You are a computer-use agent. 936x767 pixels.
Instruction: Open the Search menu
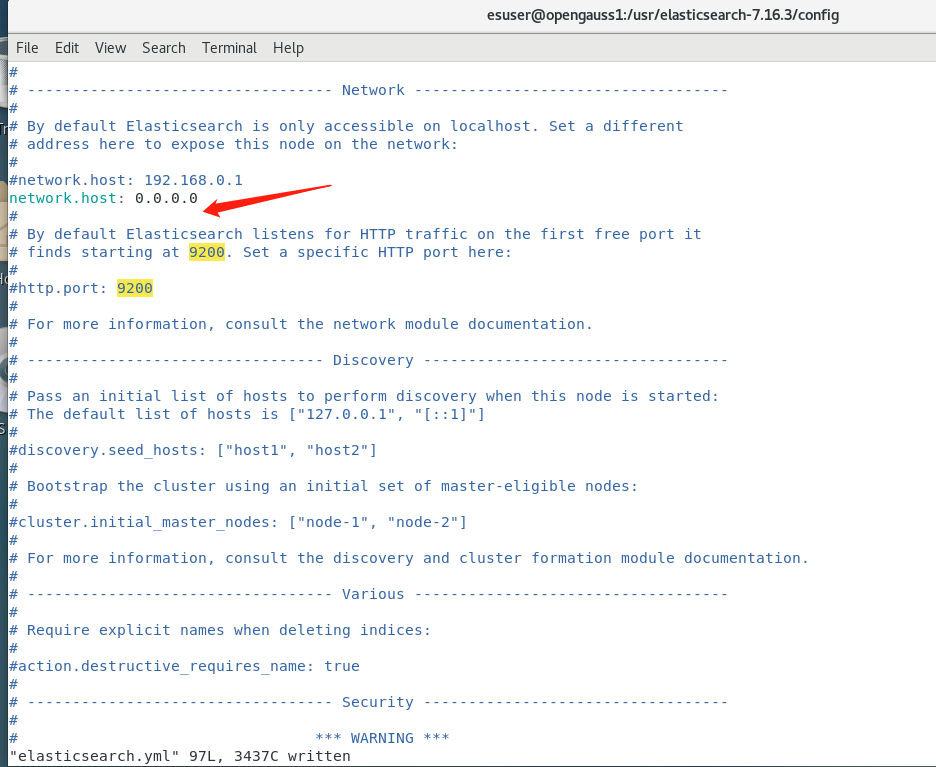tap(164, 48)
